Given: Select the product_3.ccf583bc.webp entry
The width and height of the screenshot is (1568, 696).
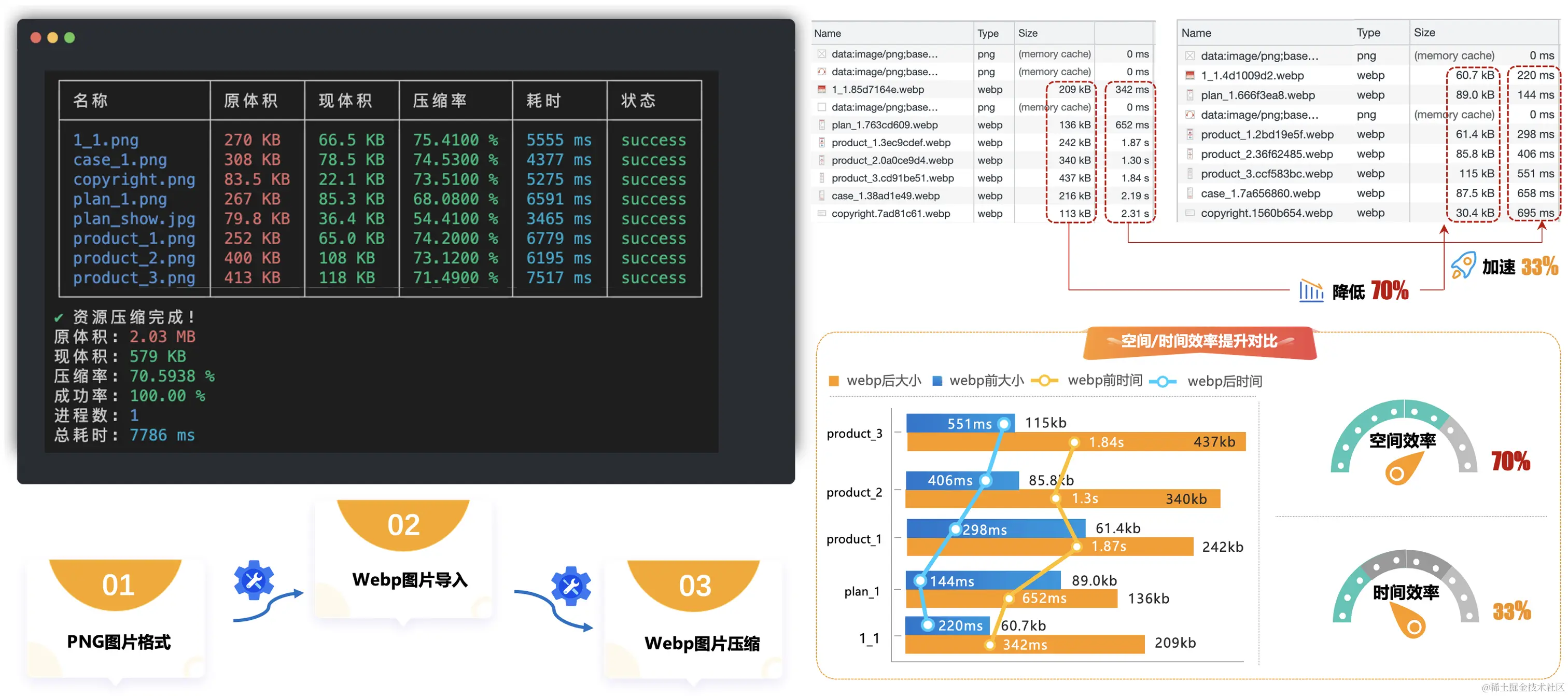Looking at the screenshot, I should pyautogui.click(x=1266, y=174).
